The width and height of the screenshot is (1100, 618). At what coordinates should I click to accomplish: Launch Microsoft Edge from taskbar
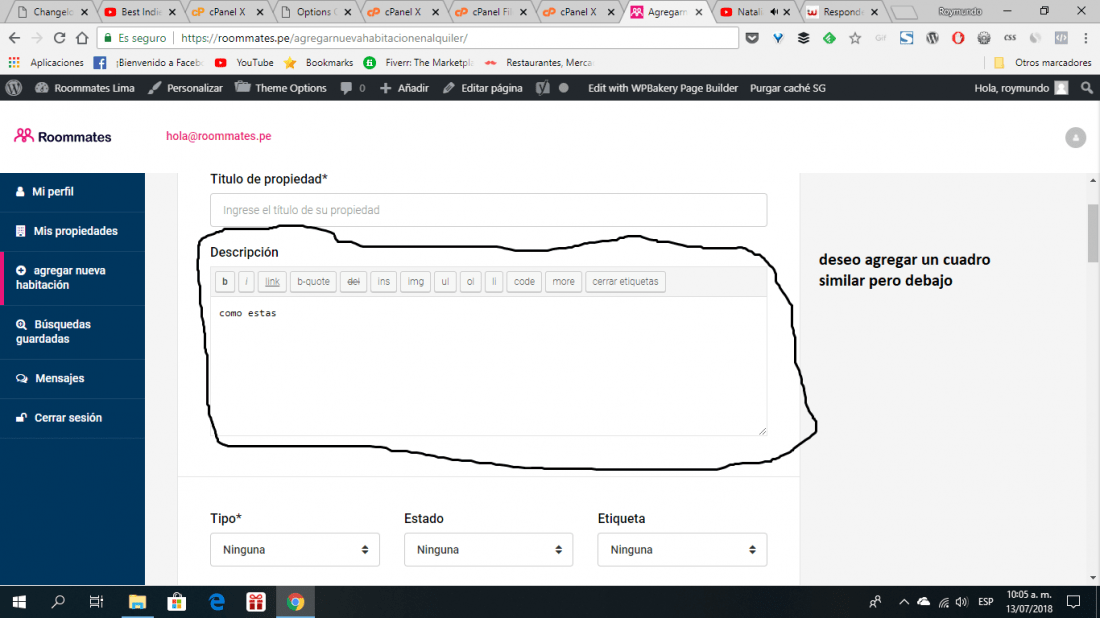point(217,602)
